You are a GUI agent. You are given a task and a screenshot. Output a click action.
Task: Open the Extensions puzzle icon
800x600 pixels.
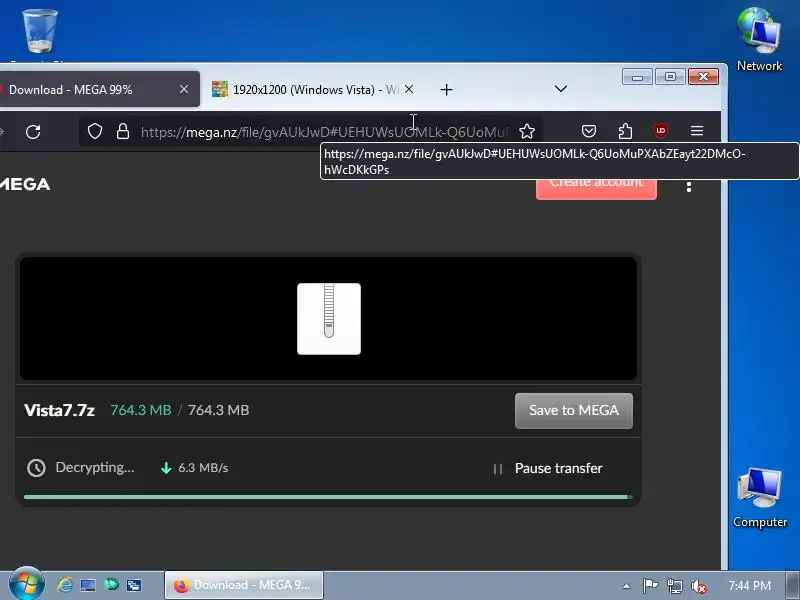(625, 131)
